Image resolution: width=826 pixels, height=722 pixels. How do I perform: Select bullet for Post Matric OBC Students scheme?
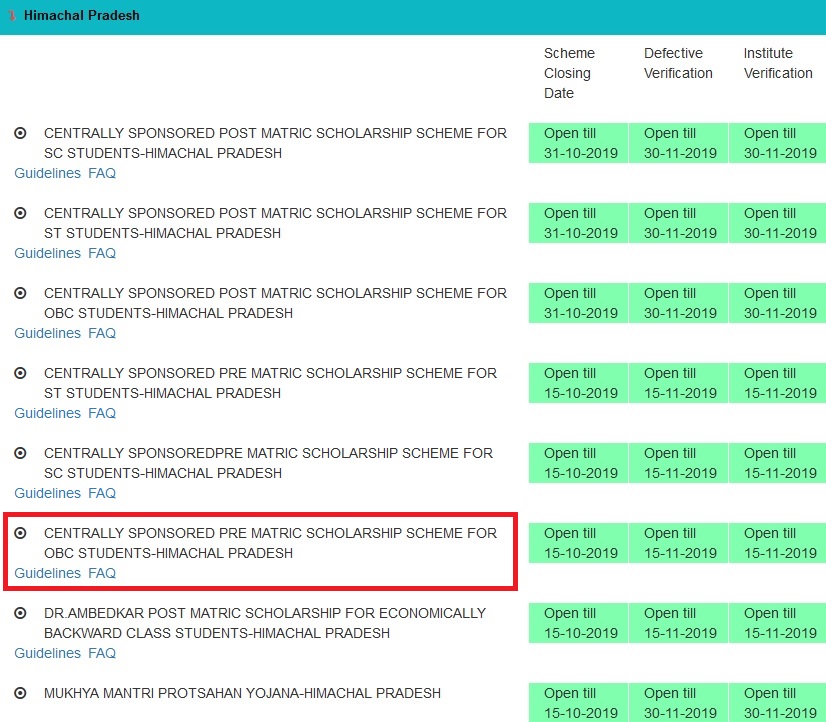pos(20,293)
